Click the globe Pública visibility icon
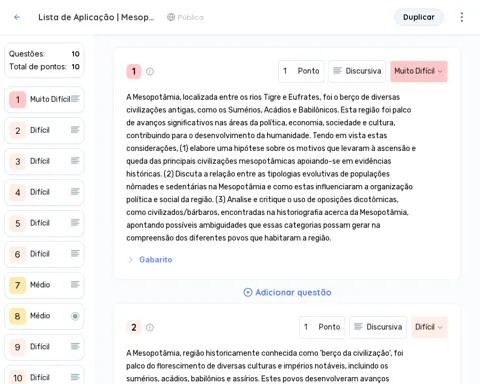Image resolution: width=480 pixels, height=384 pixels. click(171, 17)
